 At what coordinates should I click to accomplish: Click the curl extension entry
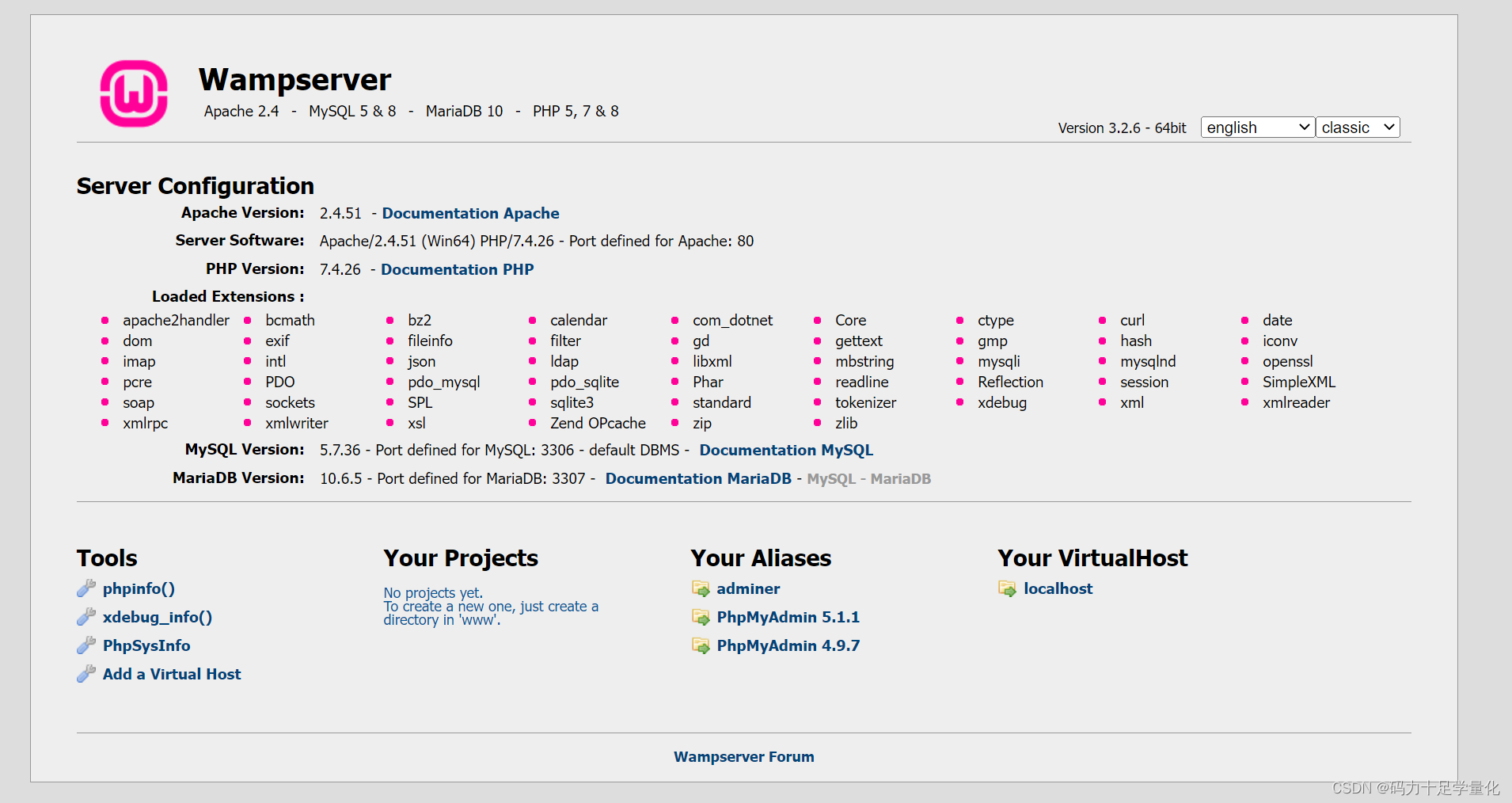(x=1132, y=320)
